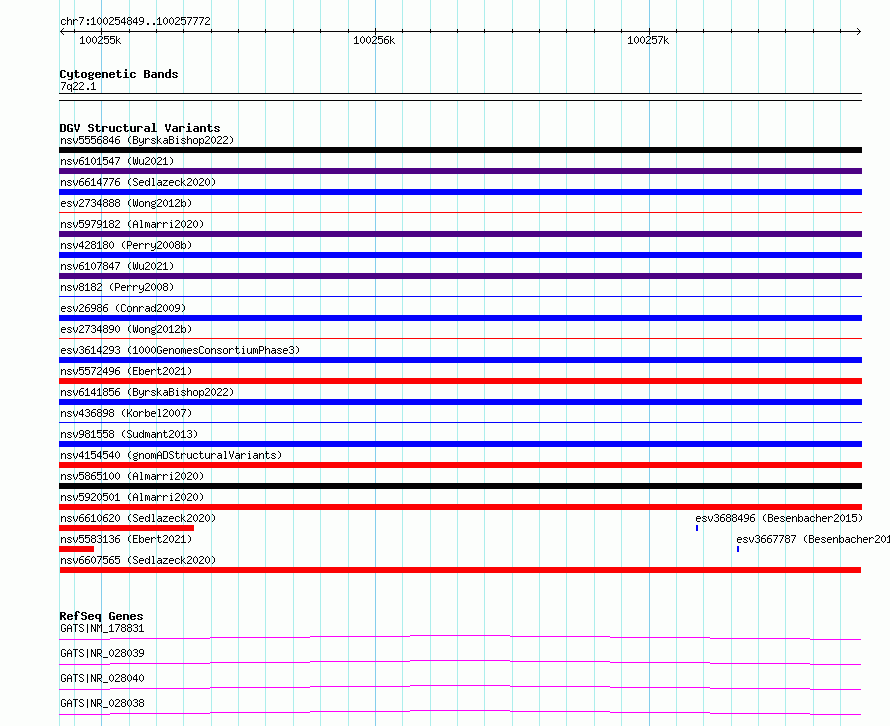Click the short red nsv5583136 variant bar
The image size is (890, 726).
(77, 549)
